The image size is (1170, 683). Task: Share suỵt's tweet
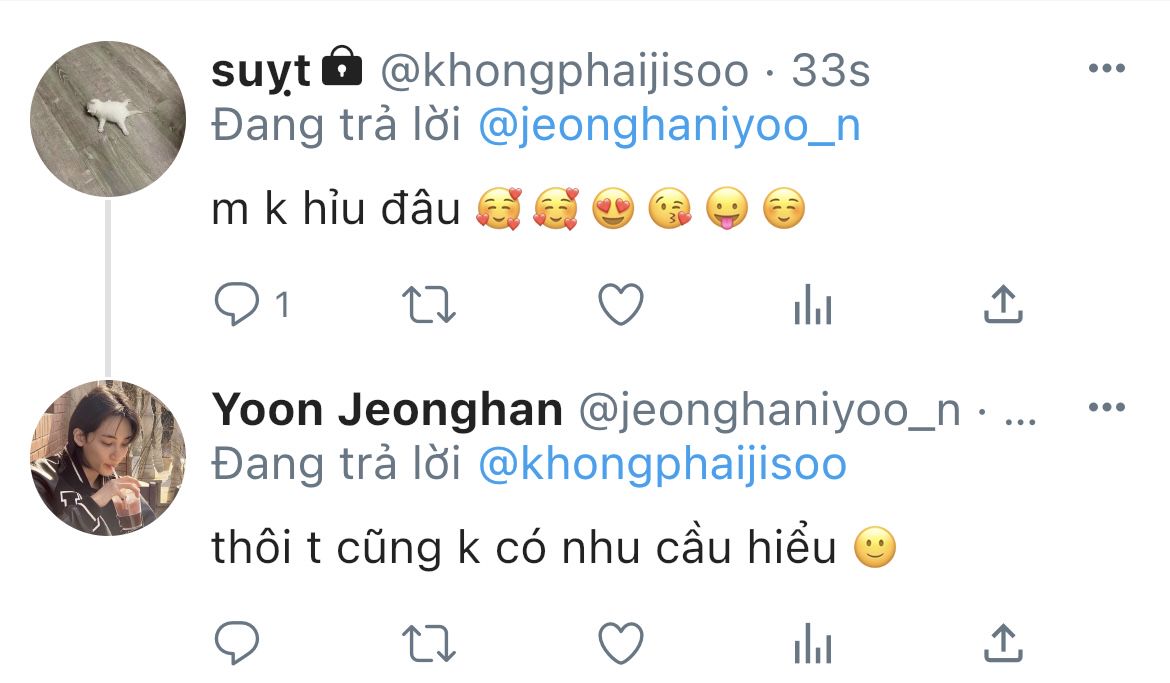[x=1003, y=305]
